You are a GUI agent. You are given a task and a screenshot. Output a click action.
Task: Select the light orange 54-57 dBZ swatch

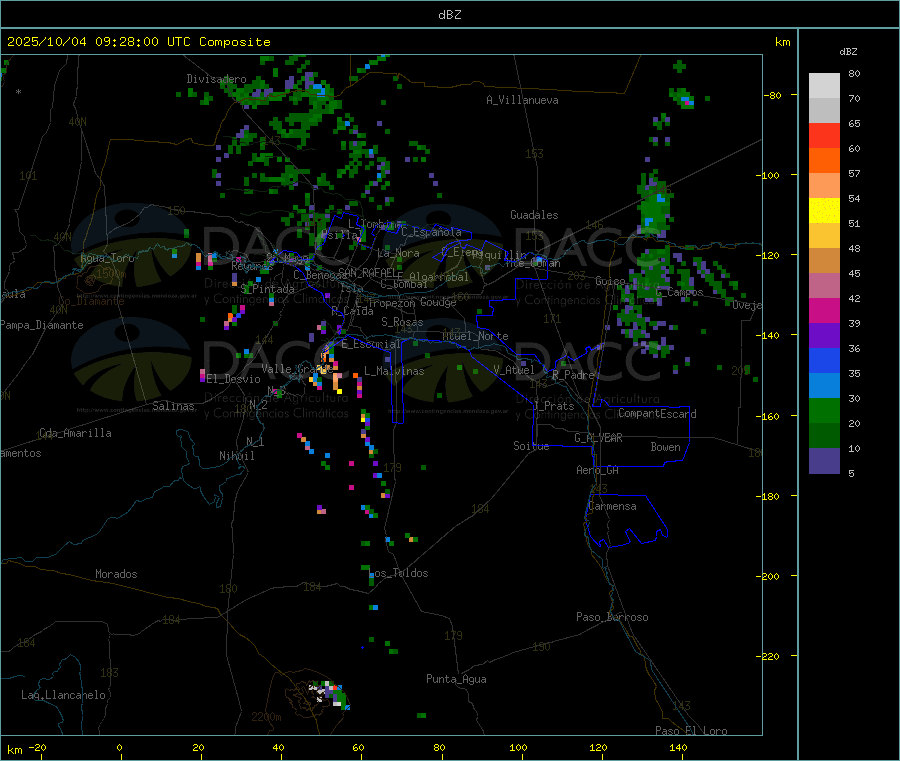(x=824, y=186)
